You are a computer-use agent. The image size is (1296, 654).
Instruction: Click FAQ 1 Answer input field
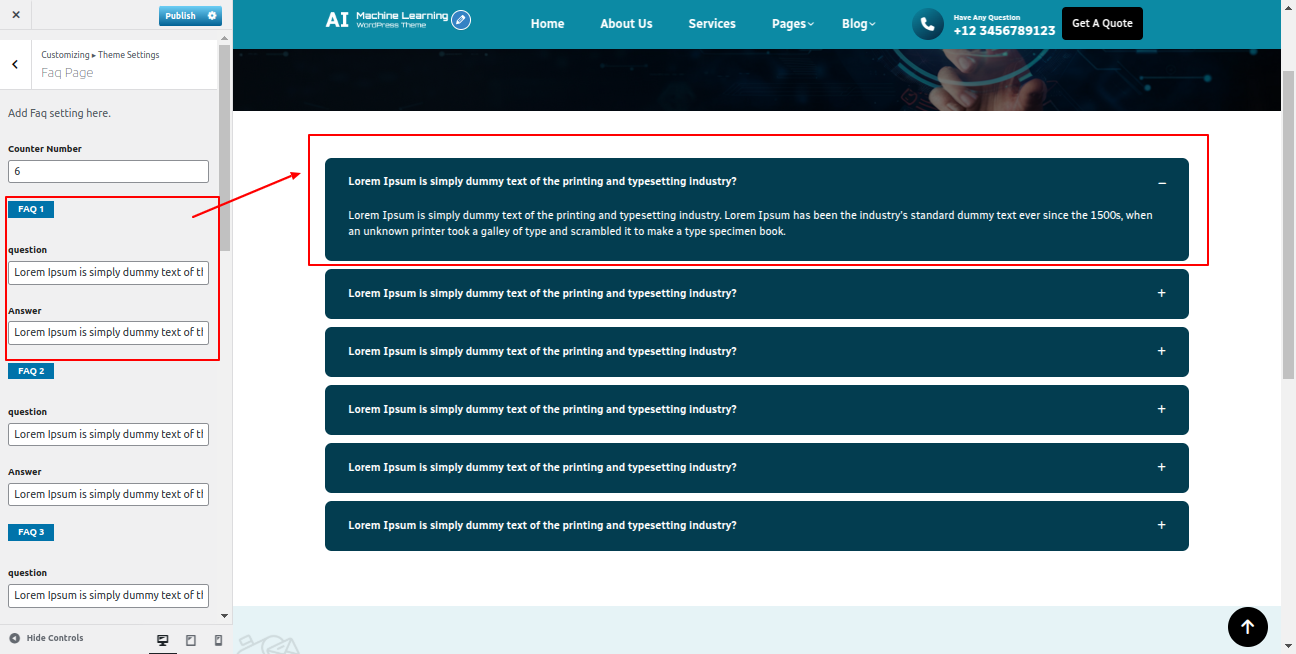108,332
